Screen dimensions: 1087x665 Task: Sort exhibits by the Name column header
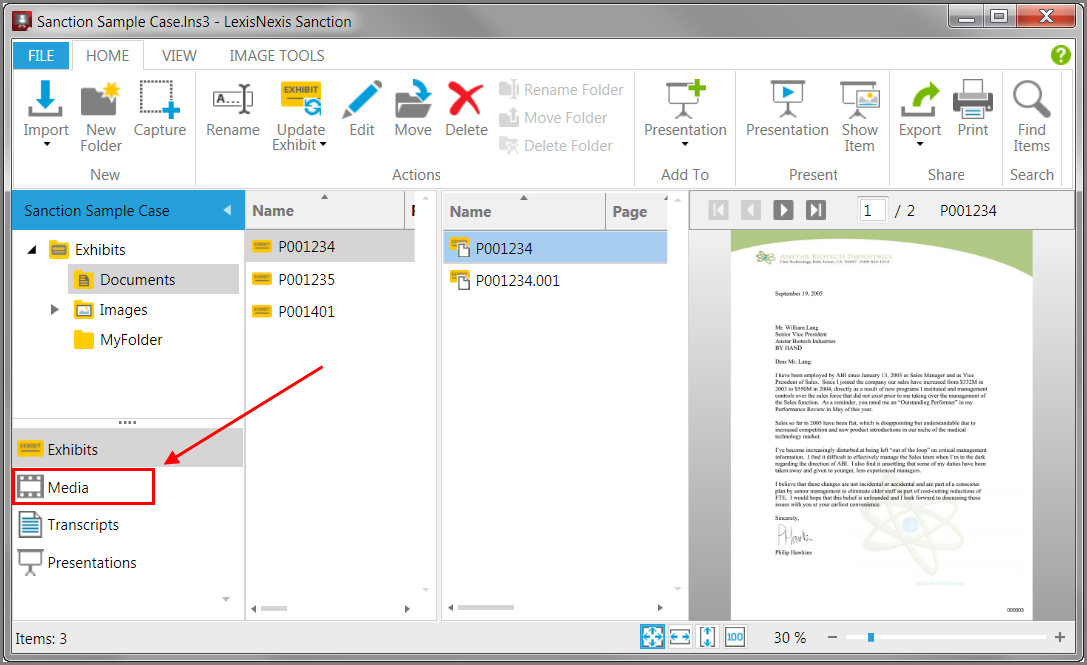[x=324, y=211]
